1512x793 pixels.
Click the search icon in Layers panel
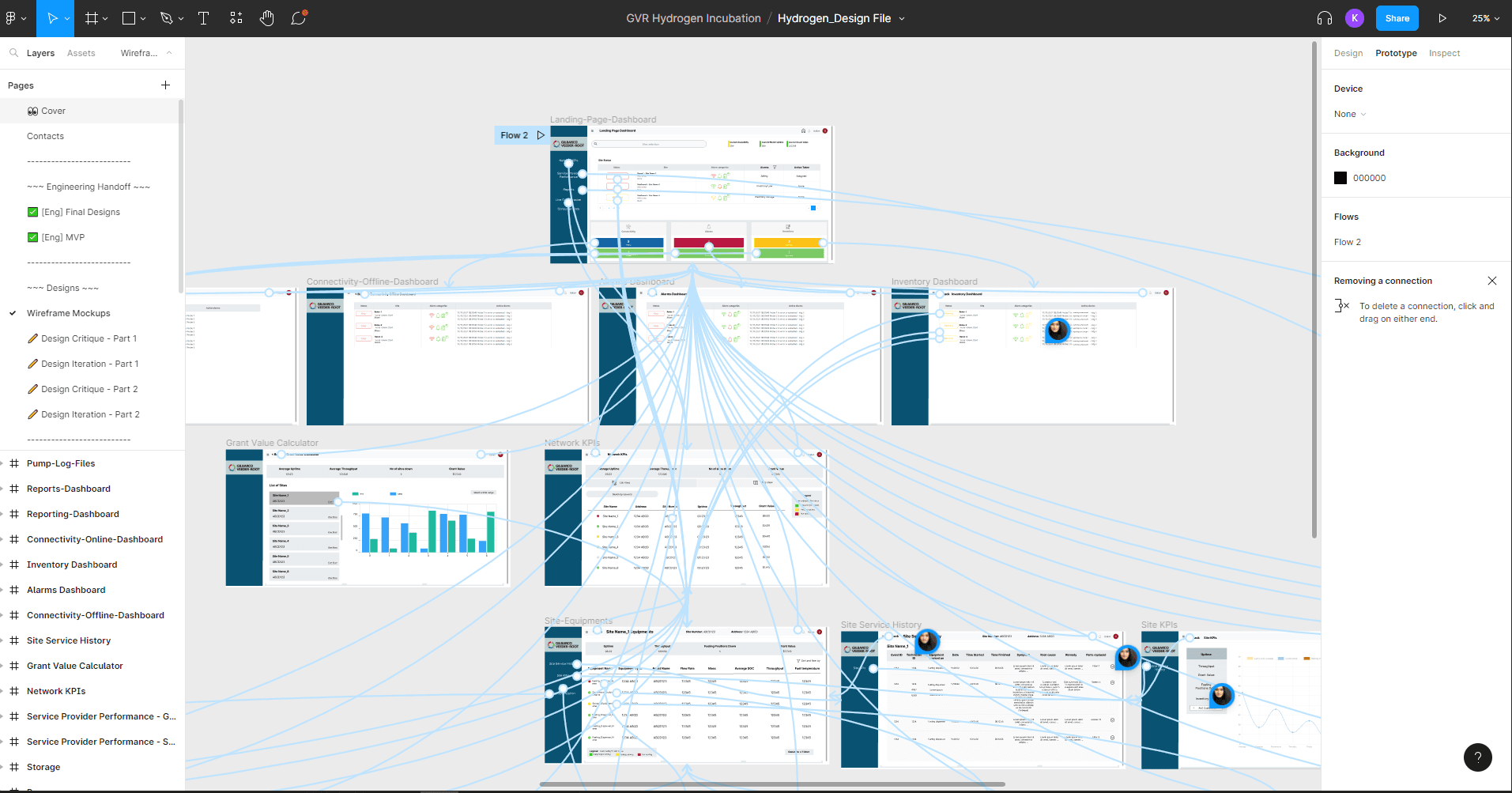tap(13, 53)
